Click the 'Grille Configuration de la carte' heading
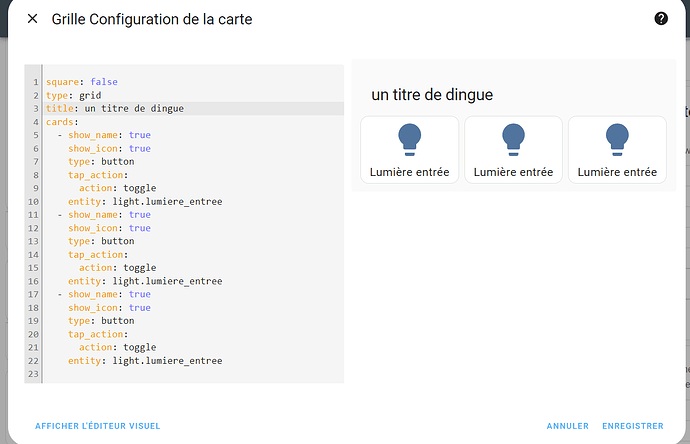690x444 pixels. point(152,19)
